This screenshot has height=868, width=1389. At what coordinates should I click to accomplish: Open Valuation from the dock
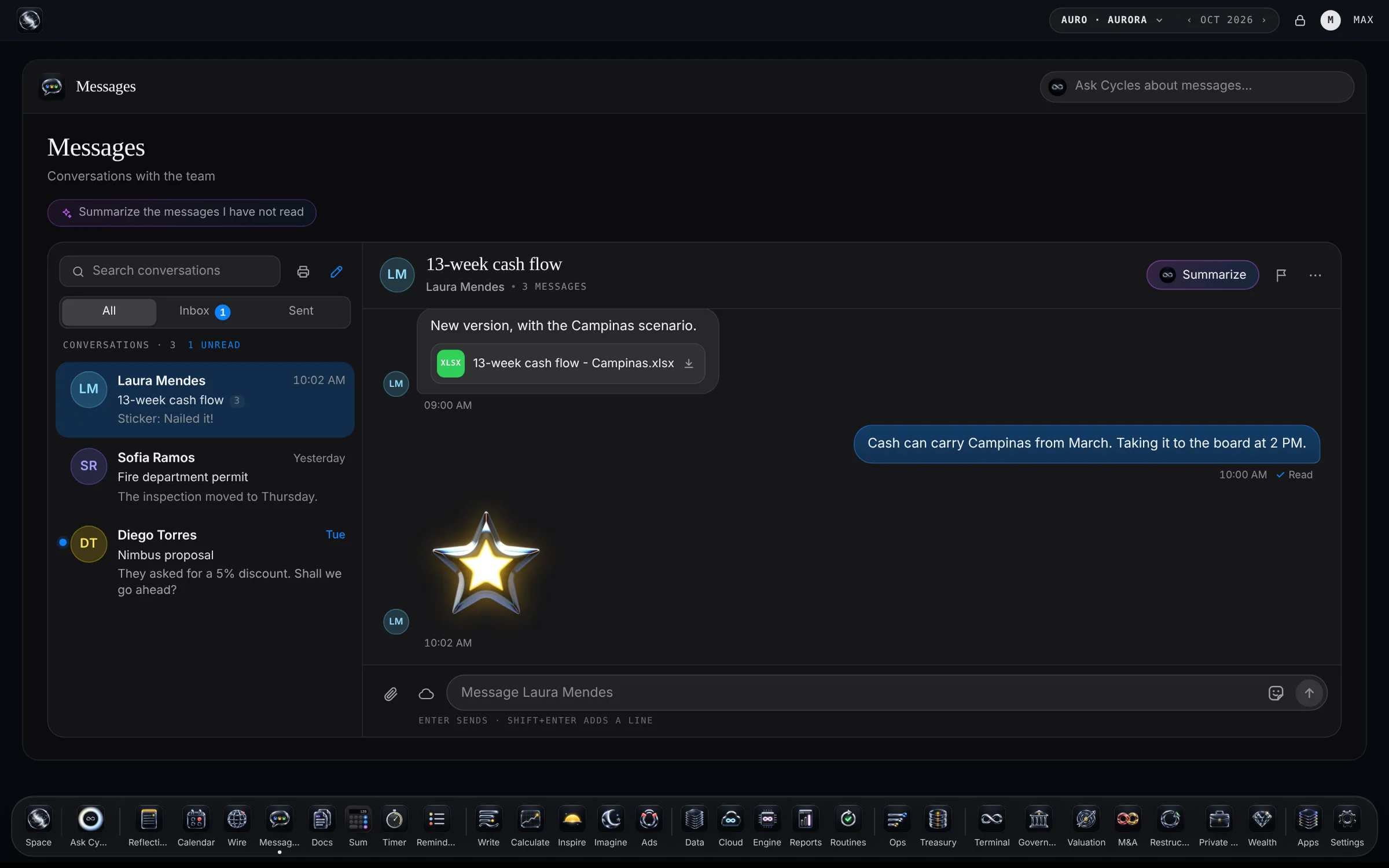click(1086, 826)
